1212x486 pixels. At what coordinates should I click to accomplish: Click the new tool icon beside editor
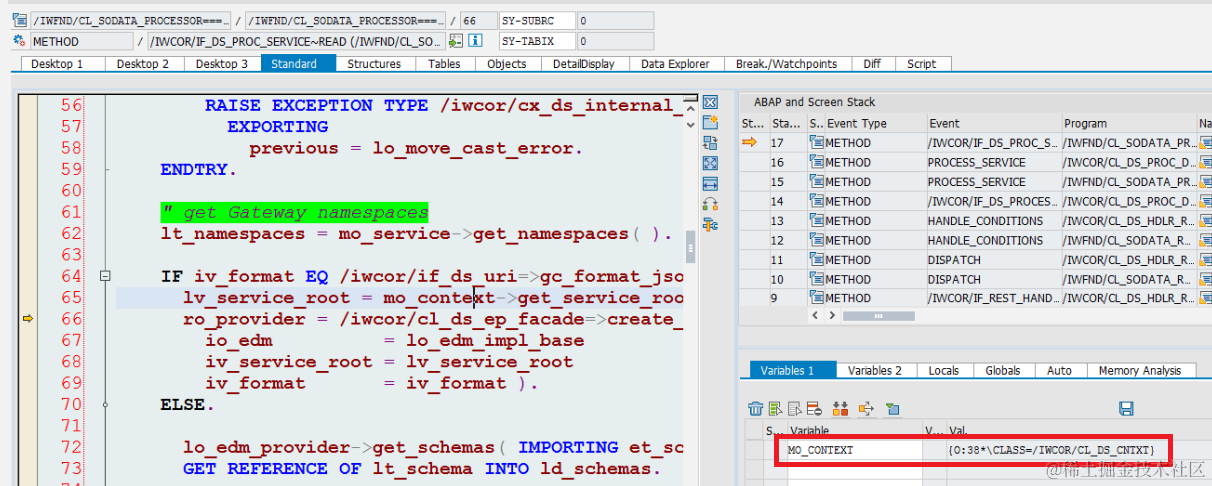pos(711,122)
